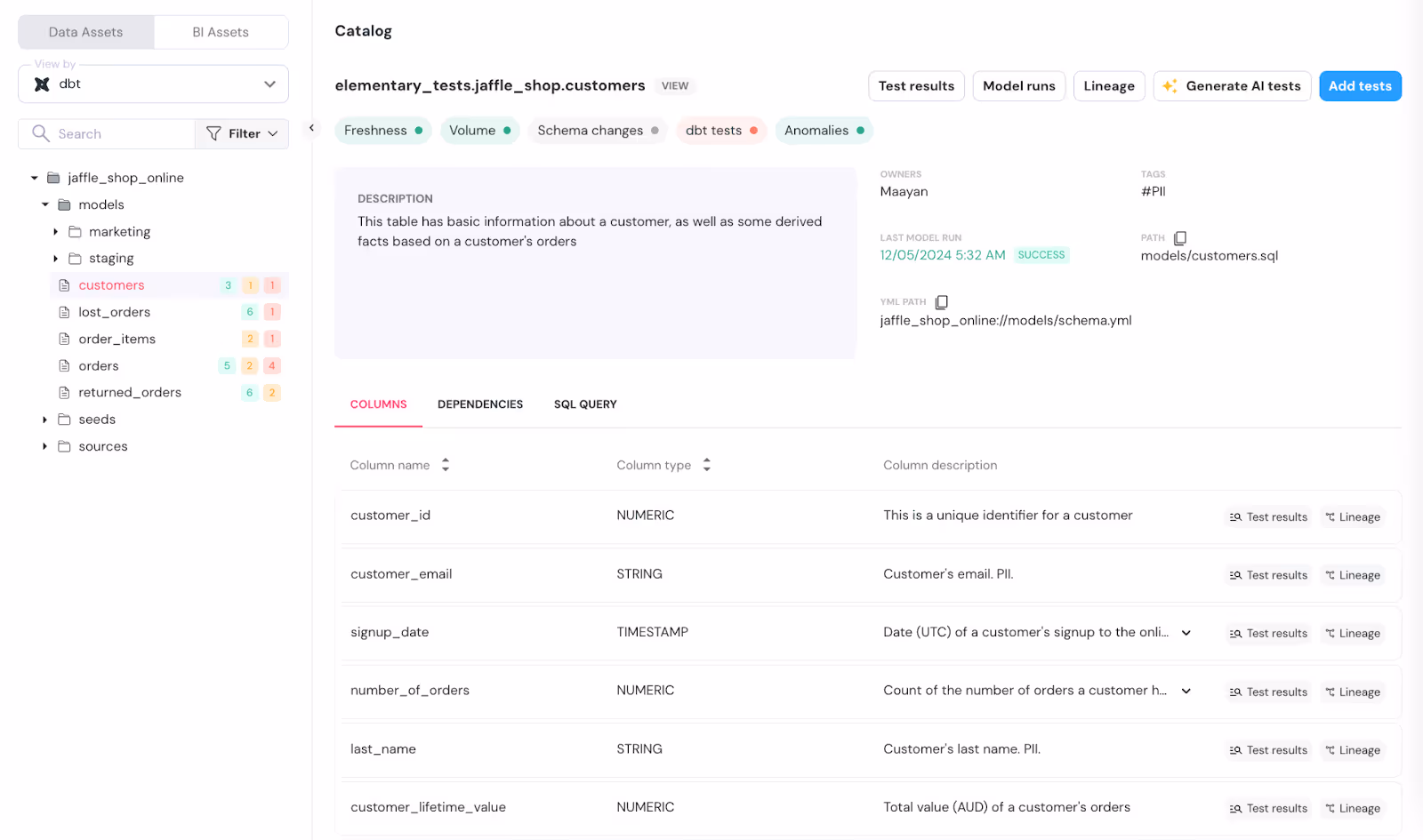Toggle the Anomalies status chip
Screen dimensions: 1423x840
pos(823,130)
